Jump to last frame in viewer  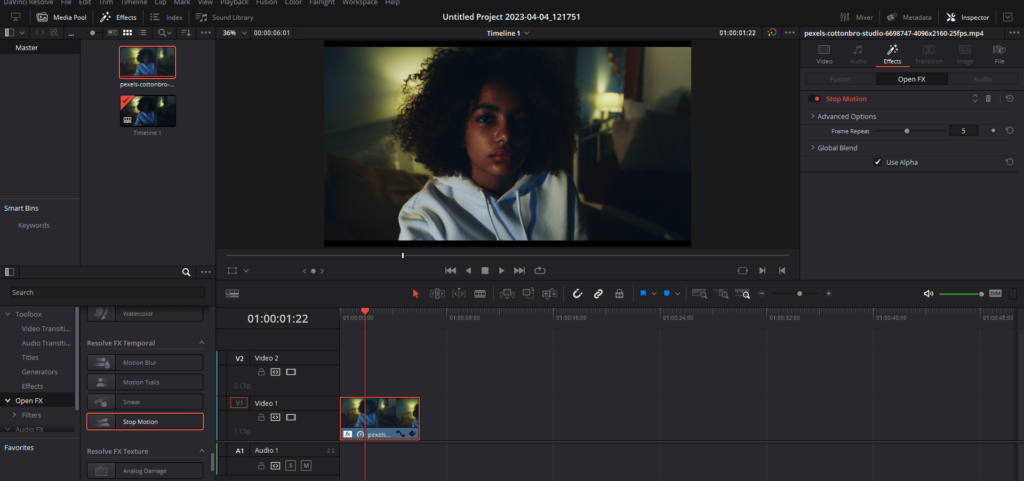519,270
